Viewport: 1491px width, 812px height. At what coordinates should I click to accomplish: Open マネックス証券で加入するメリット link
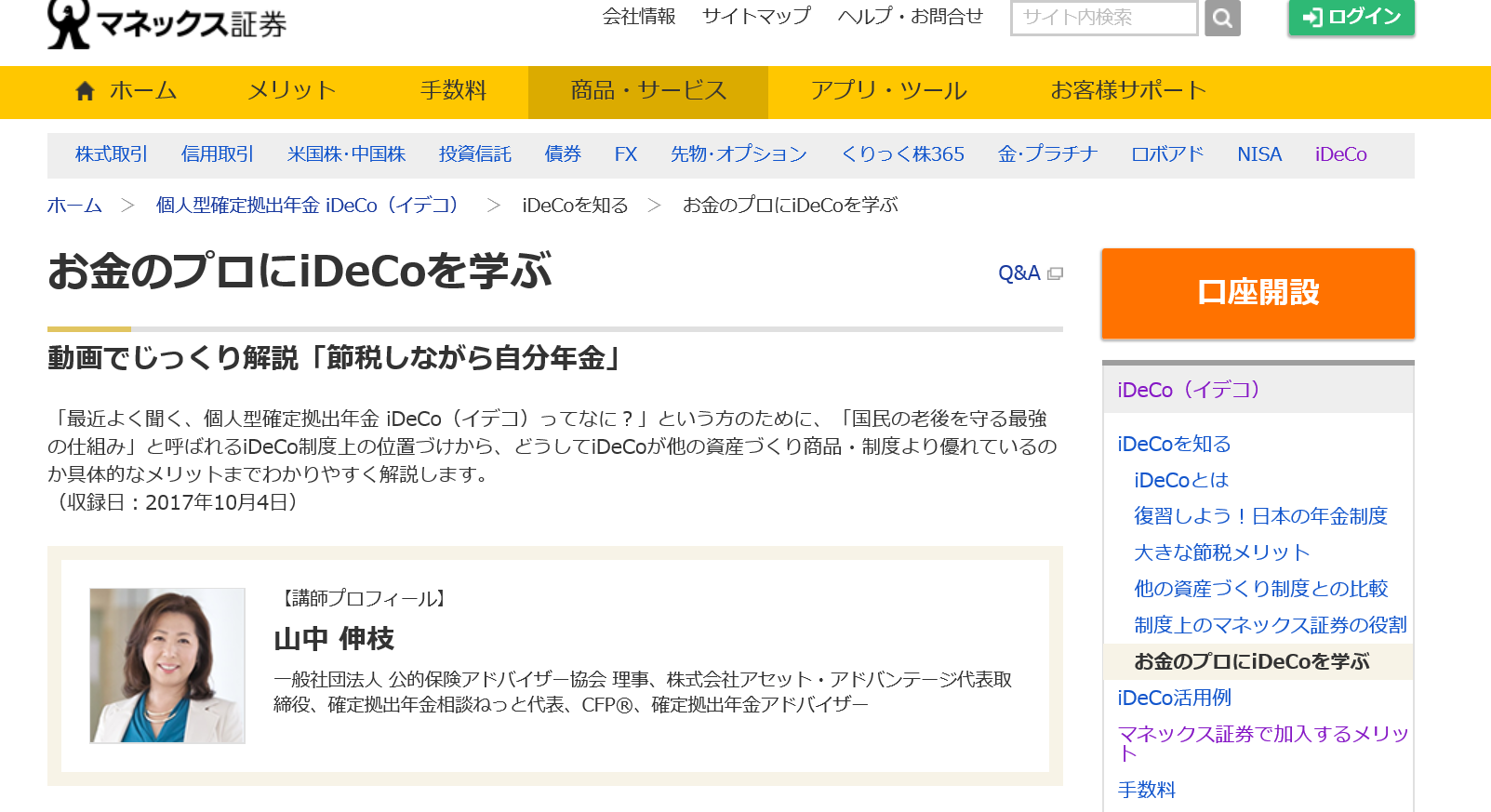tap(1263, 743)
